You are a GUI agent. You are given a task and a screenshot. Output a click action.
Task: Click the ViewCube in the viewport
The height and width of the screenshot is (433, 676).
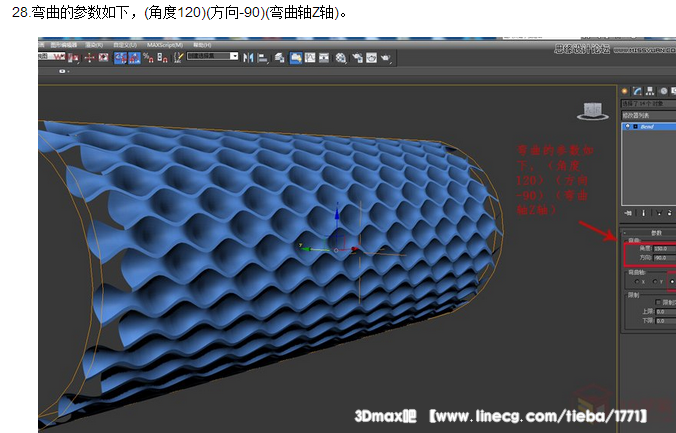pos(592,111)
